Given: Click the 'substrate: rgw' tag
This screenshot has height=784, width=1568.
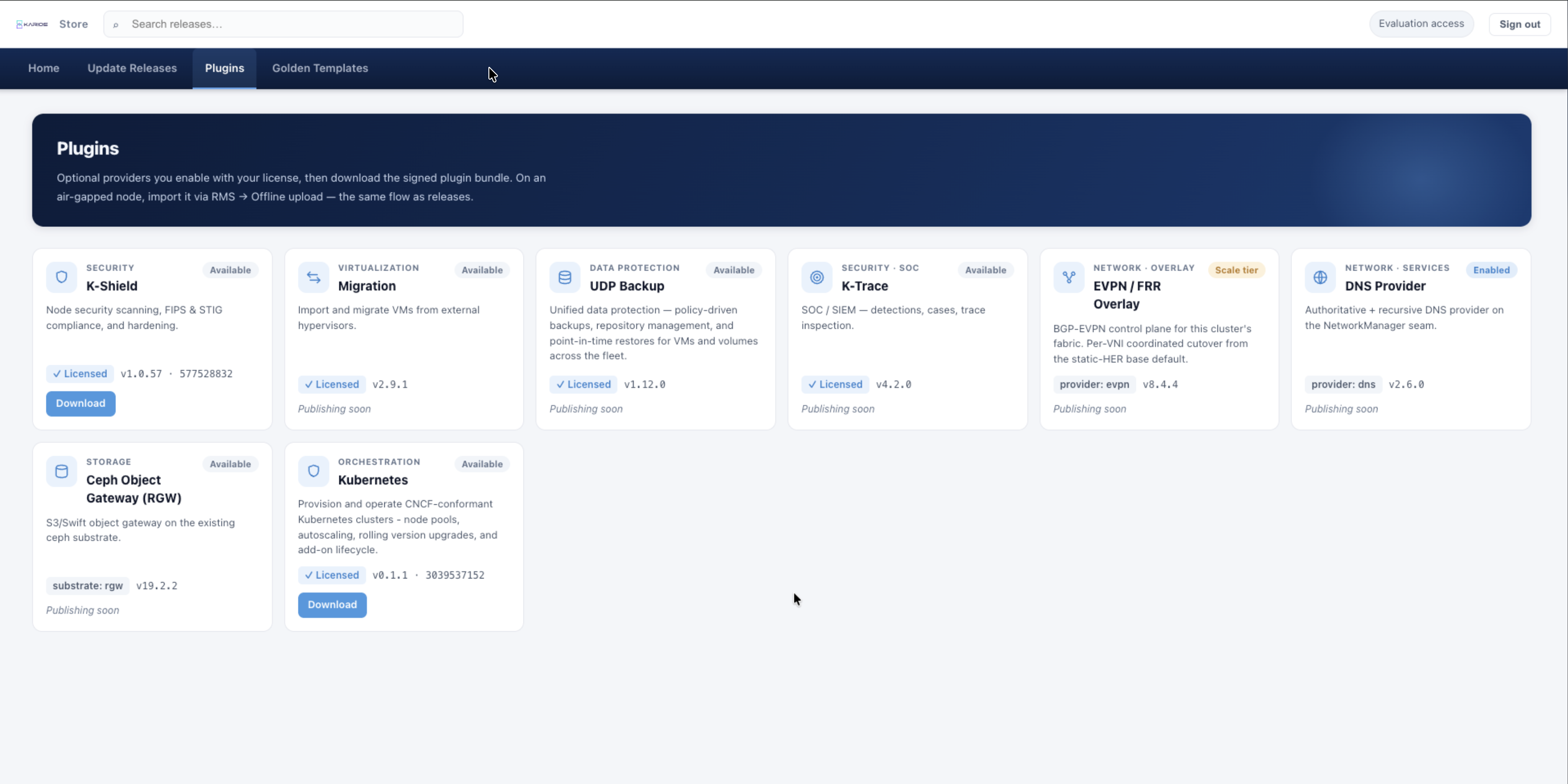Looking at the screenshot, I should coord(88,586).
